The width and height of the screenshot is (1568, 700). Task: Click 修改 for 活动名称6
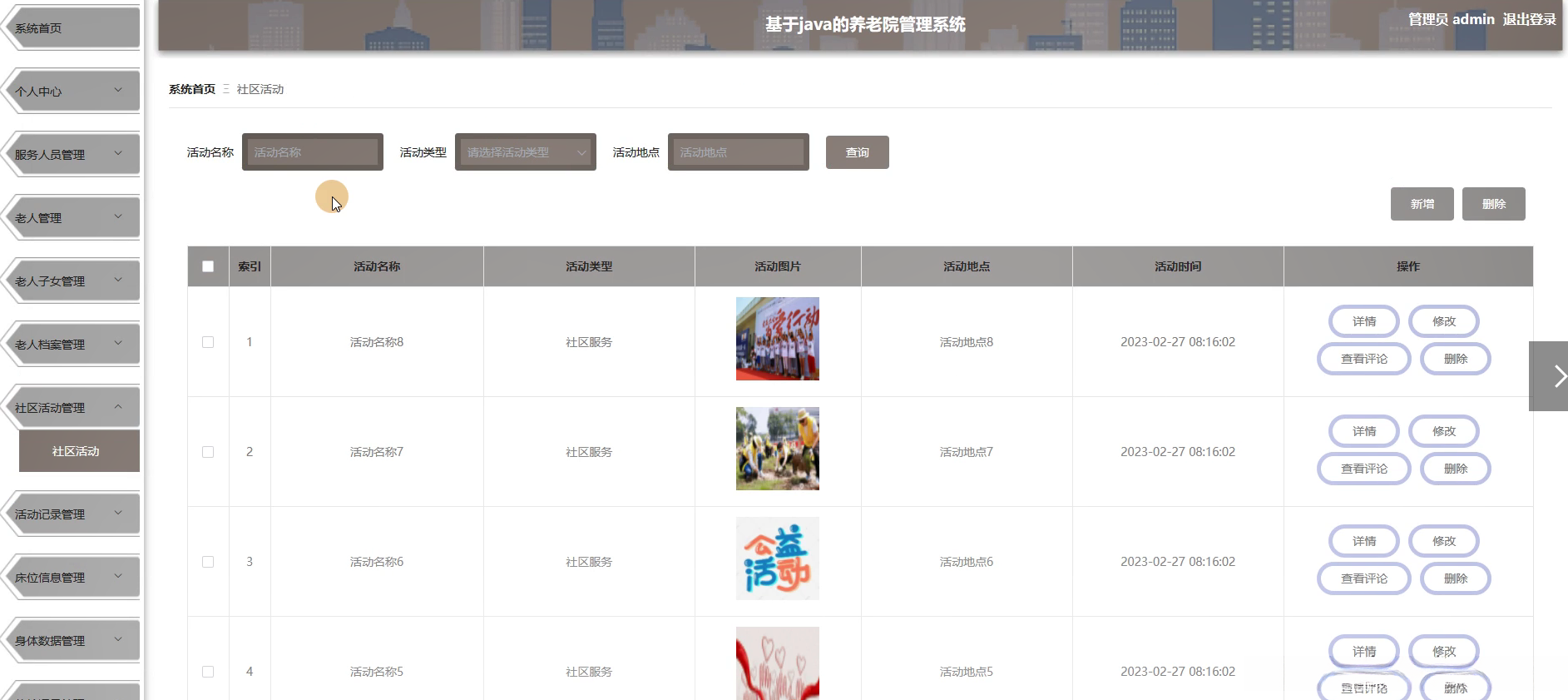pyautogui.click(x=1444, y=541)
